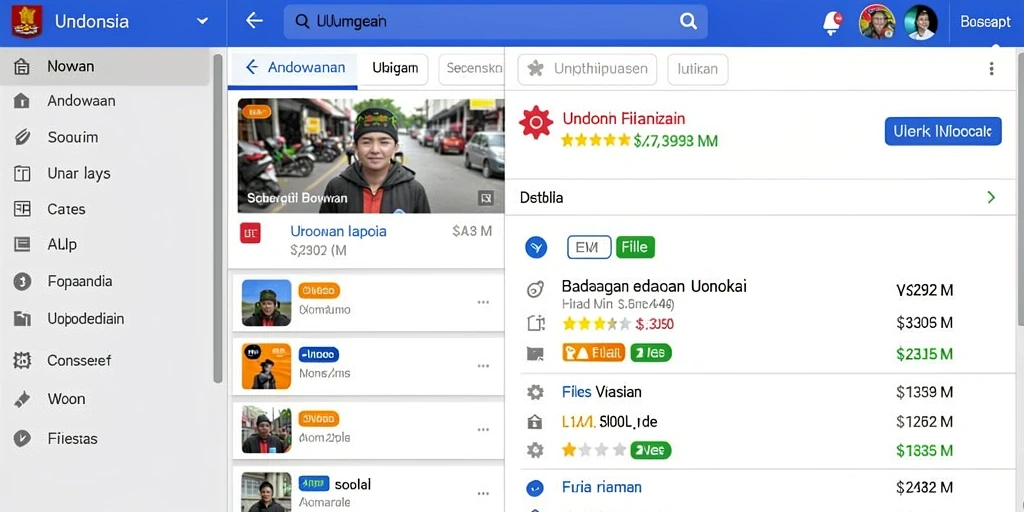Viewport: 1024px width, 512px height.
Task: Click the blue round check icon beside EM
Action: (536, 248)
